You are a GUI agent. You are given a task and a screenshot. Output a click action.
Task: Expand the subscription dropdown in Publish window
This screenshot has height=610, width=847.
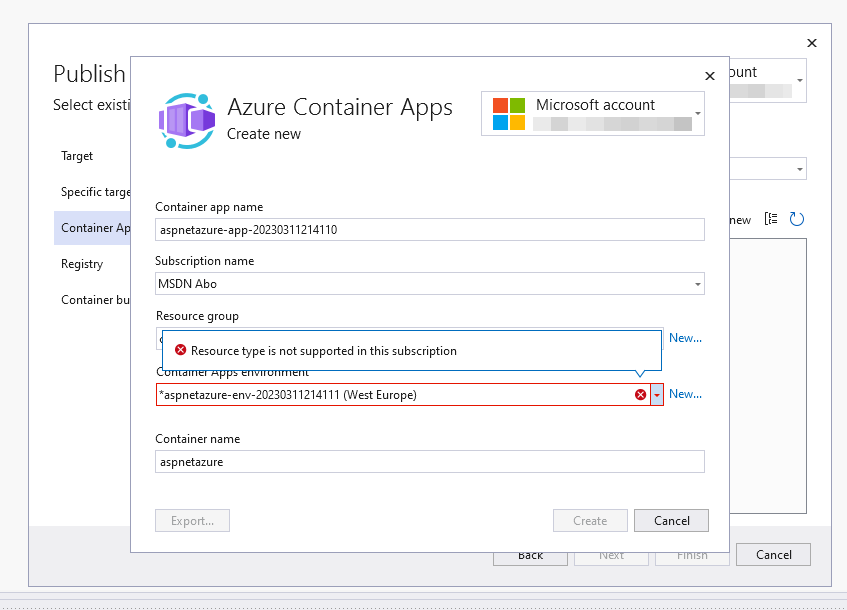click(x=799, y=169)
